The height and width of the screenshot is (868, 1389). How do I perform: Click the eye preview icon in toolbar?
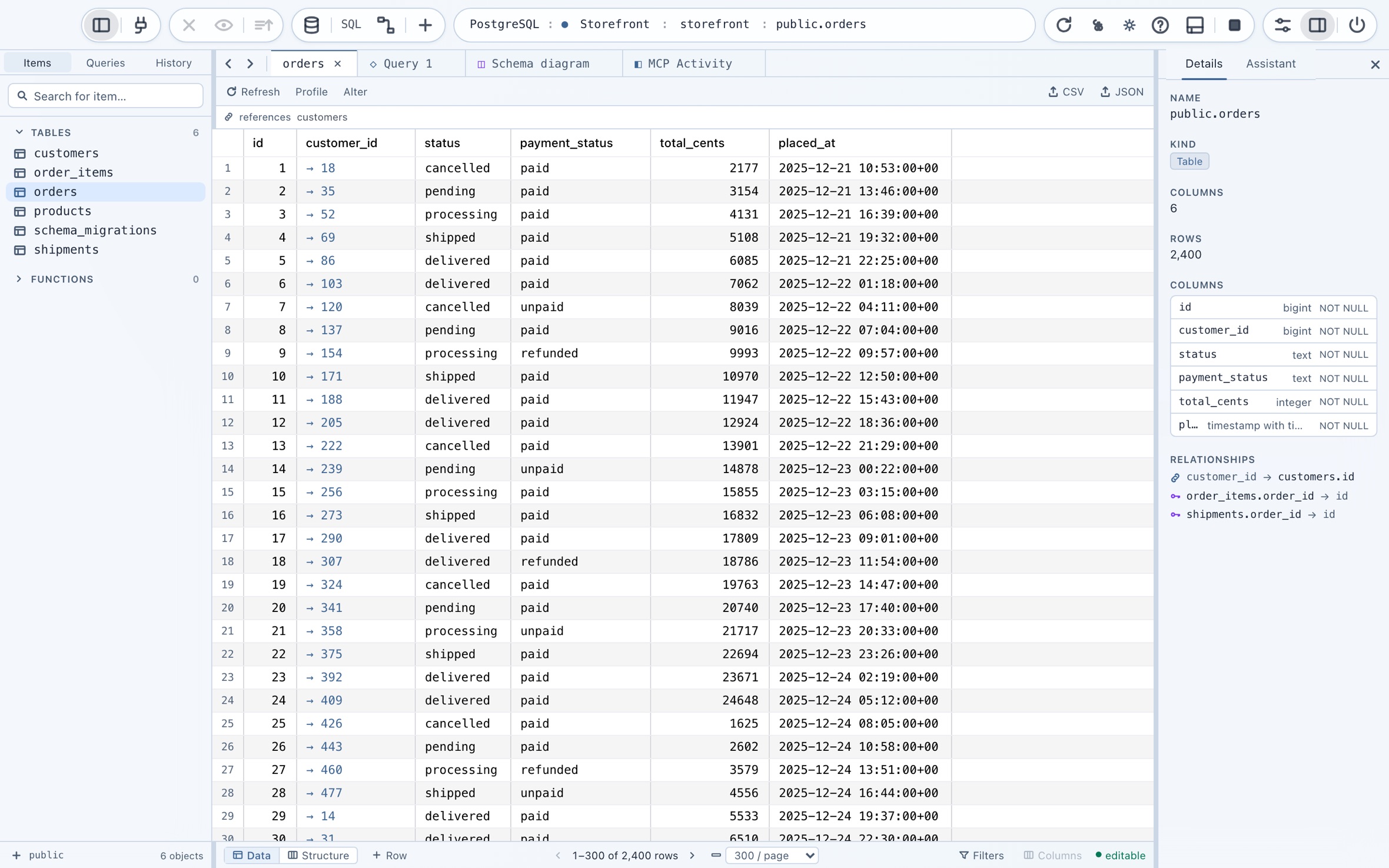point(224,25)
